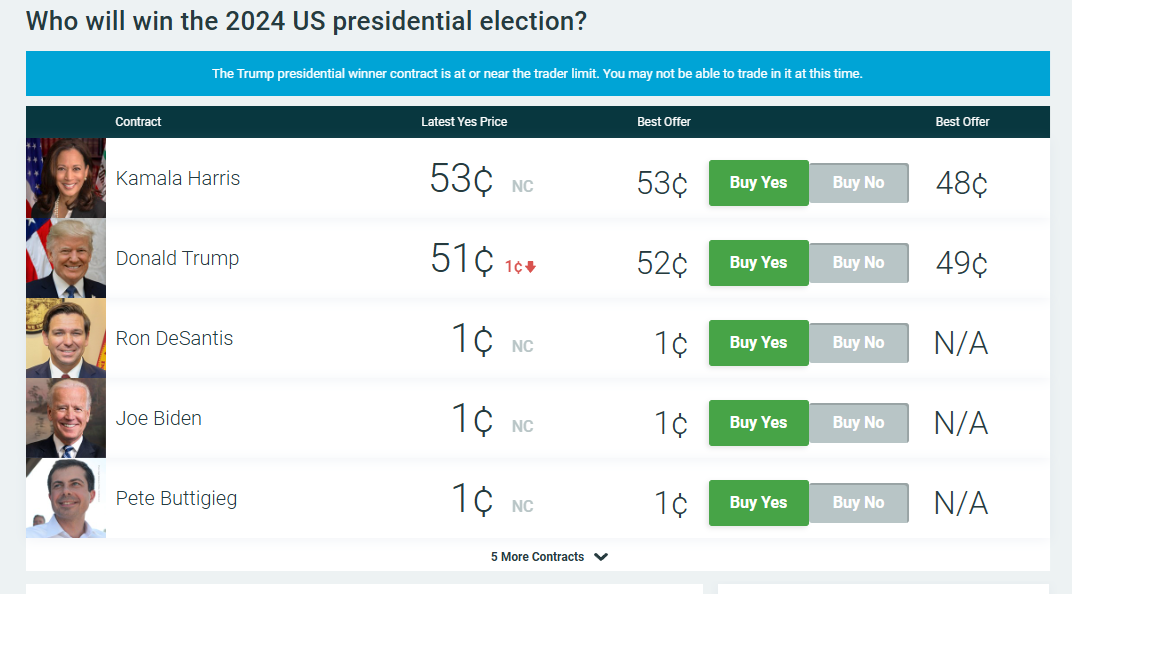Image resolution: width=1152 pixels, height=648 pixels.
Task: Buy Yes on Pete Buttigieg contract
Action: (x=758, y=503)
